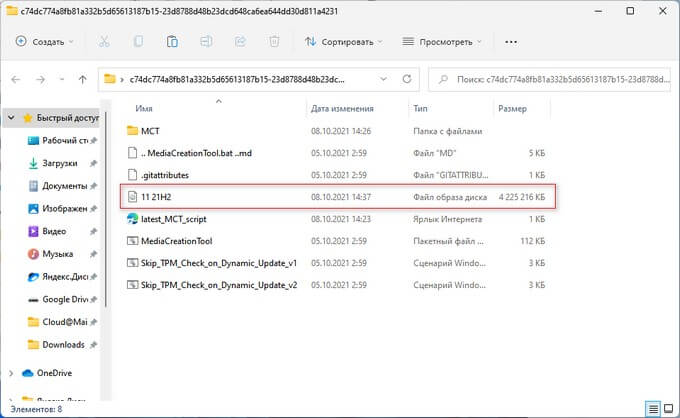
Task: Select the MediaCreationTool.bat .md file
Action: click(x=196, y=153)
